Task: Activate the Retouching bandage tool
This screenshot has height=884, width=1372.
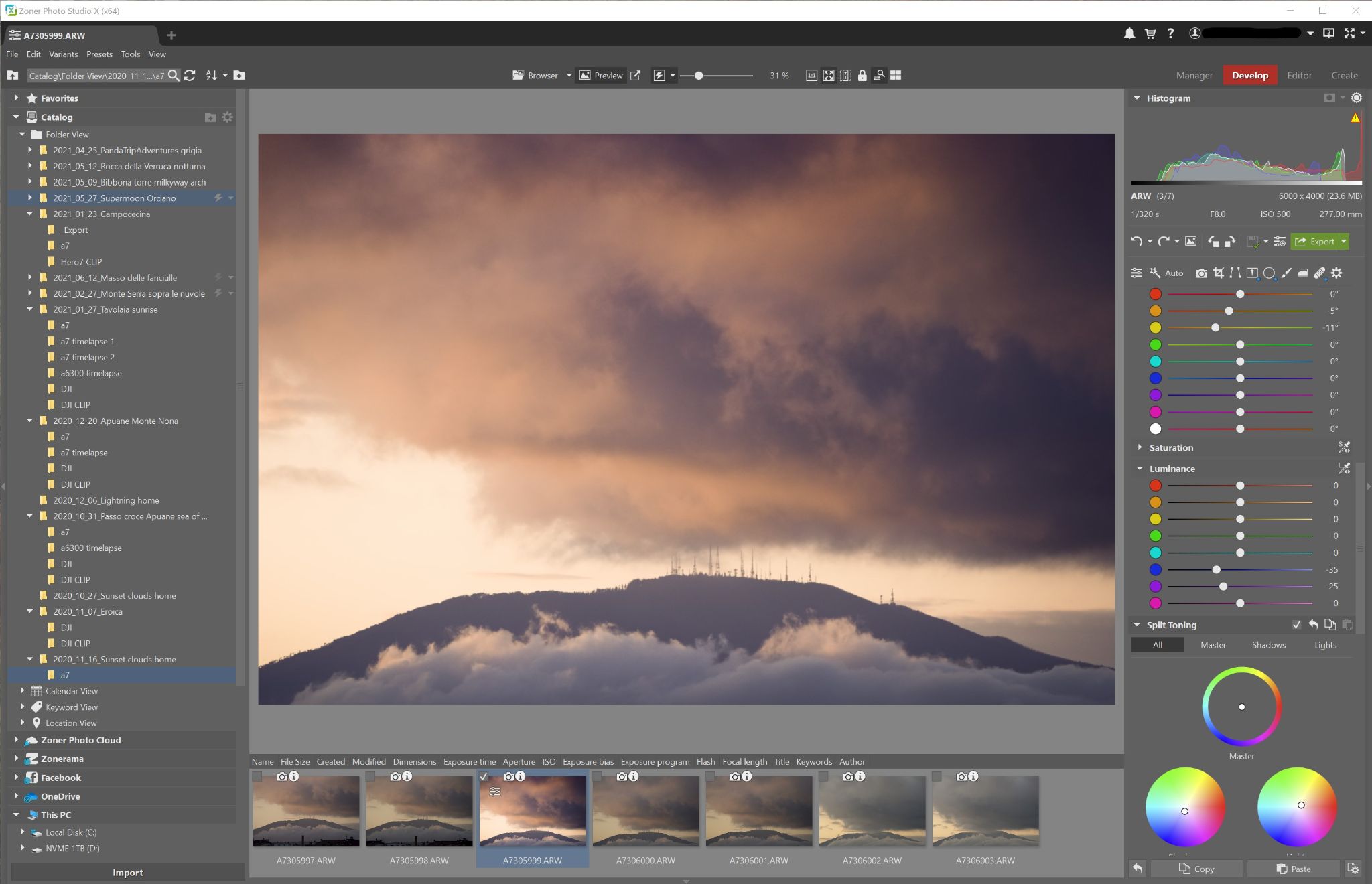Action: click(x=1319, y=273)
